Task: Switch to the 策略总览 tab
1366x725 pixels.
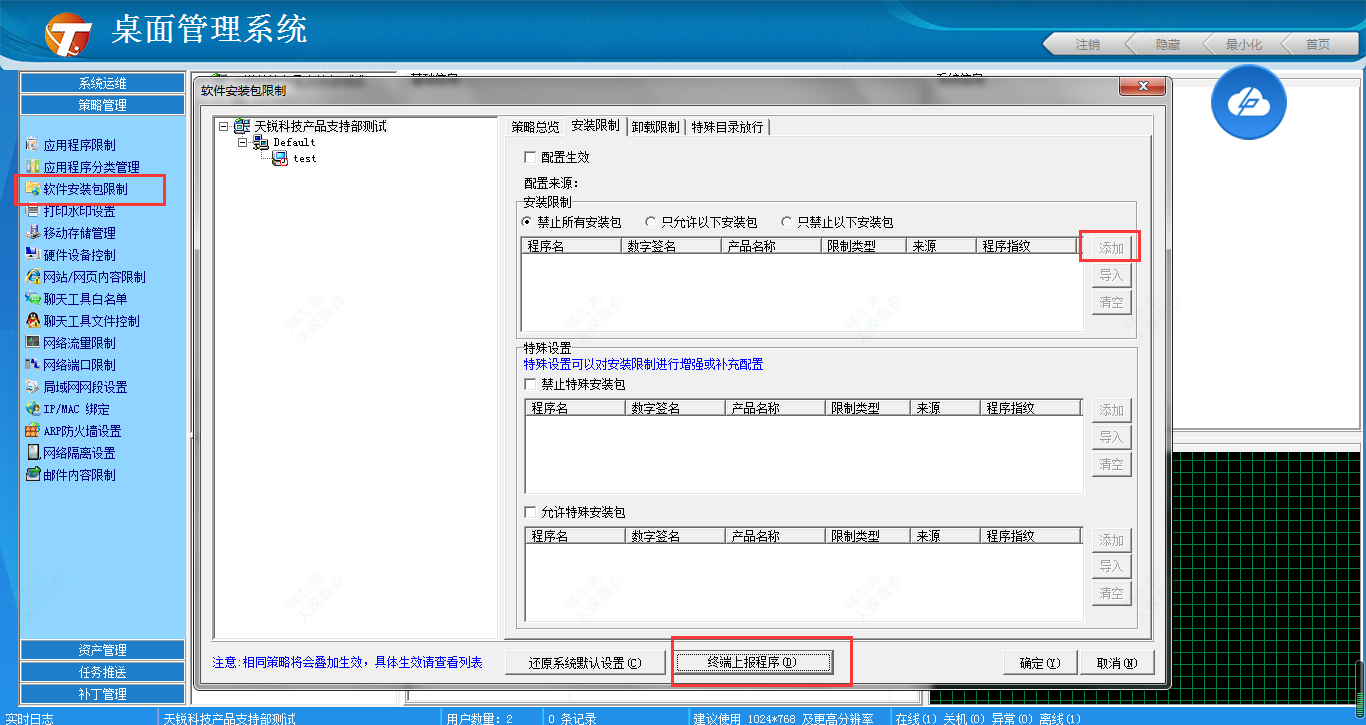Action: [536, 127]
